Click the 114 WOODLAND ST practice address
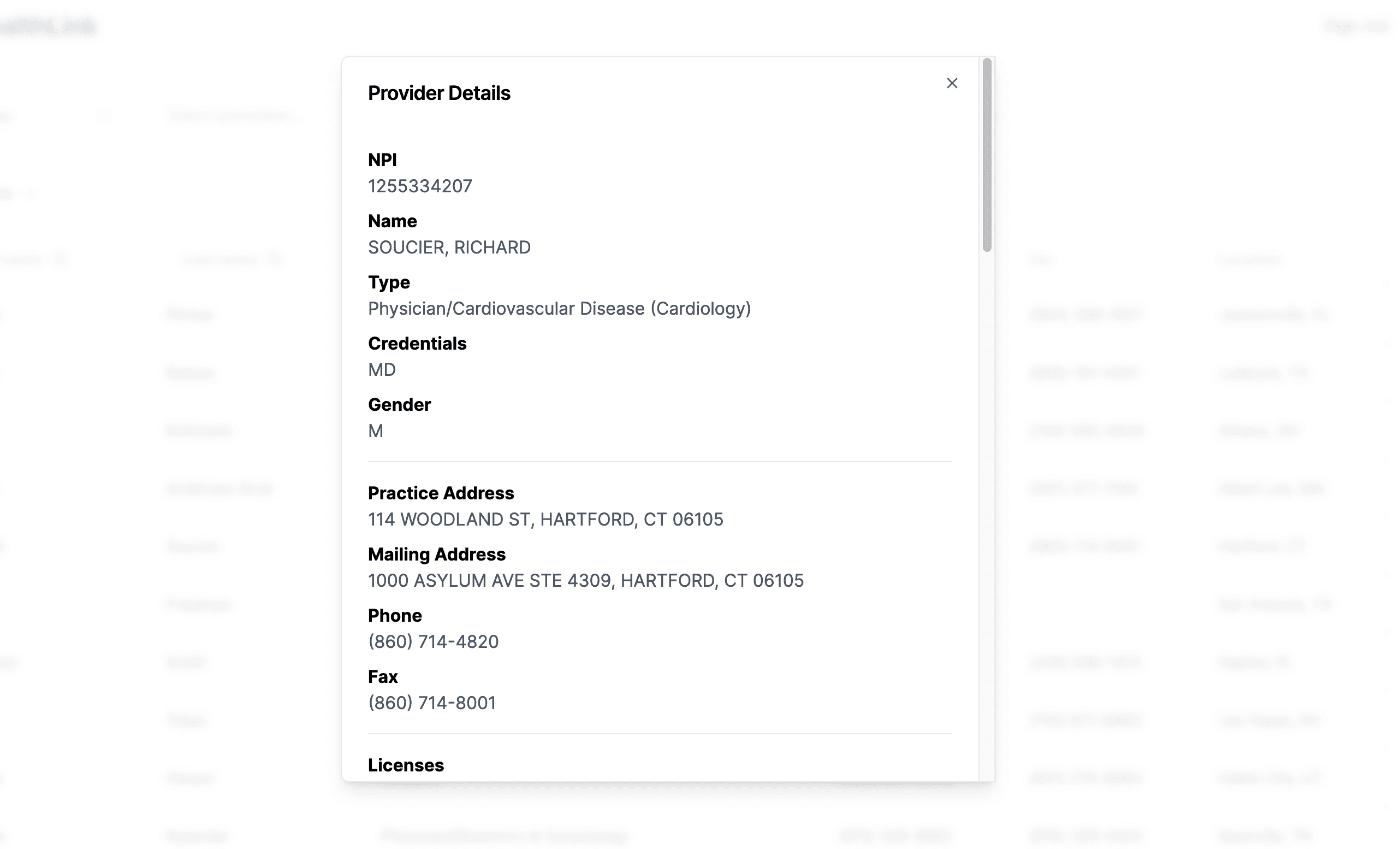This screenshot has height=849, width=1400. pos(545,519)
